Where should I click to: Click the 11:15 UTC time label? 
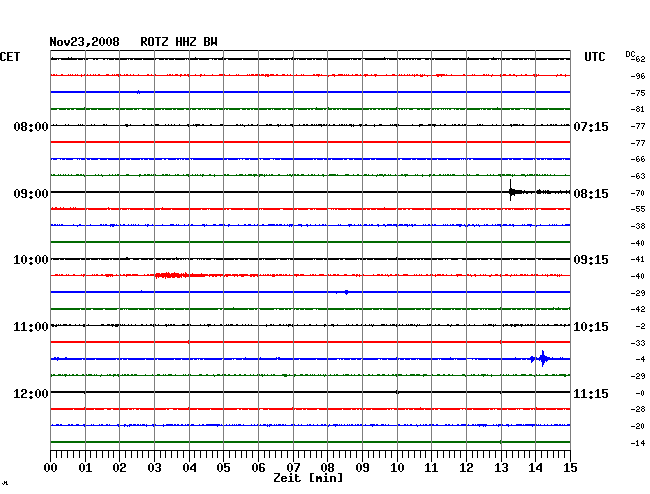tap(591, 393)
